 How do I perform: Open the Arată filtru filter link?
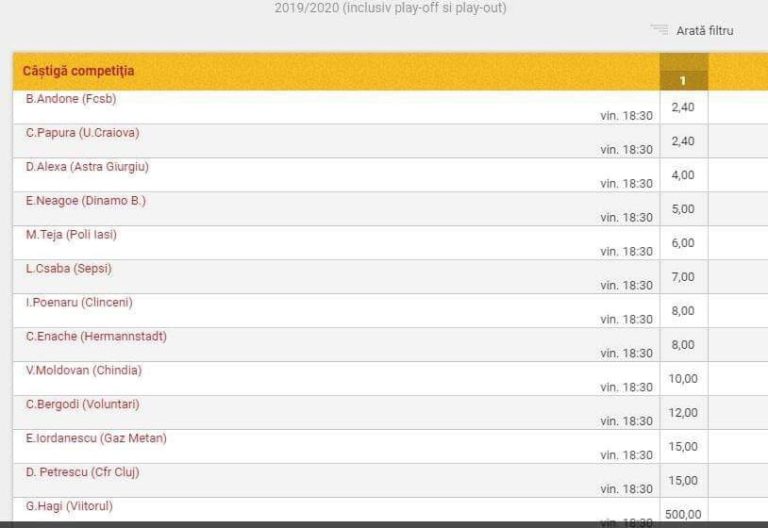pyautogui.click(x=704, y=31)
